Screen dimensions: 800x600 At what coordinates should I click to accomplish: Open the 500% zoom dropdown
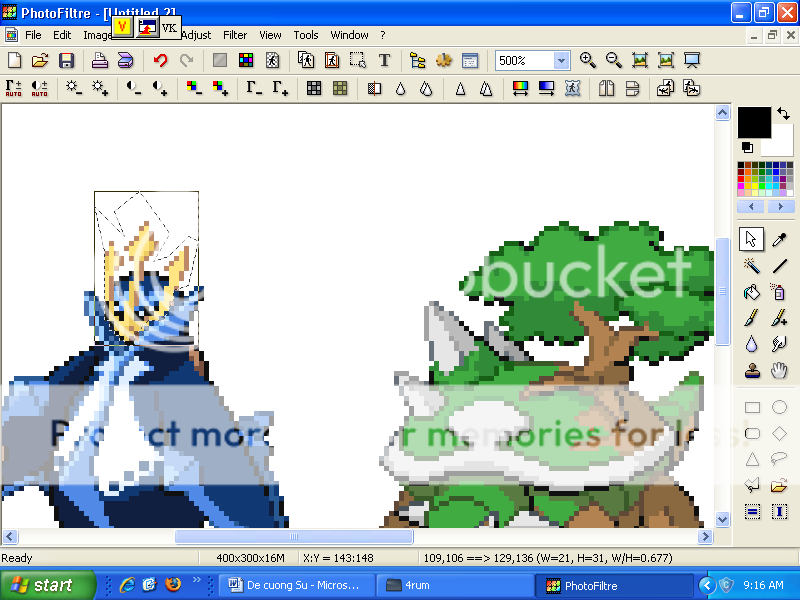(561, 61)
